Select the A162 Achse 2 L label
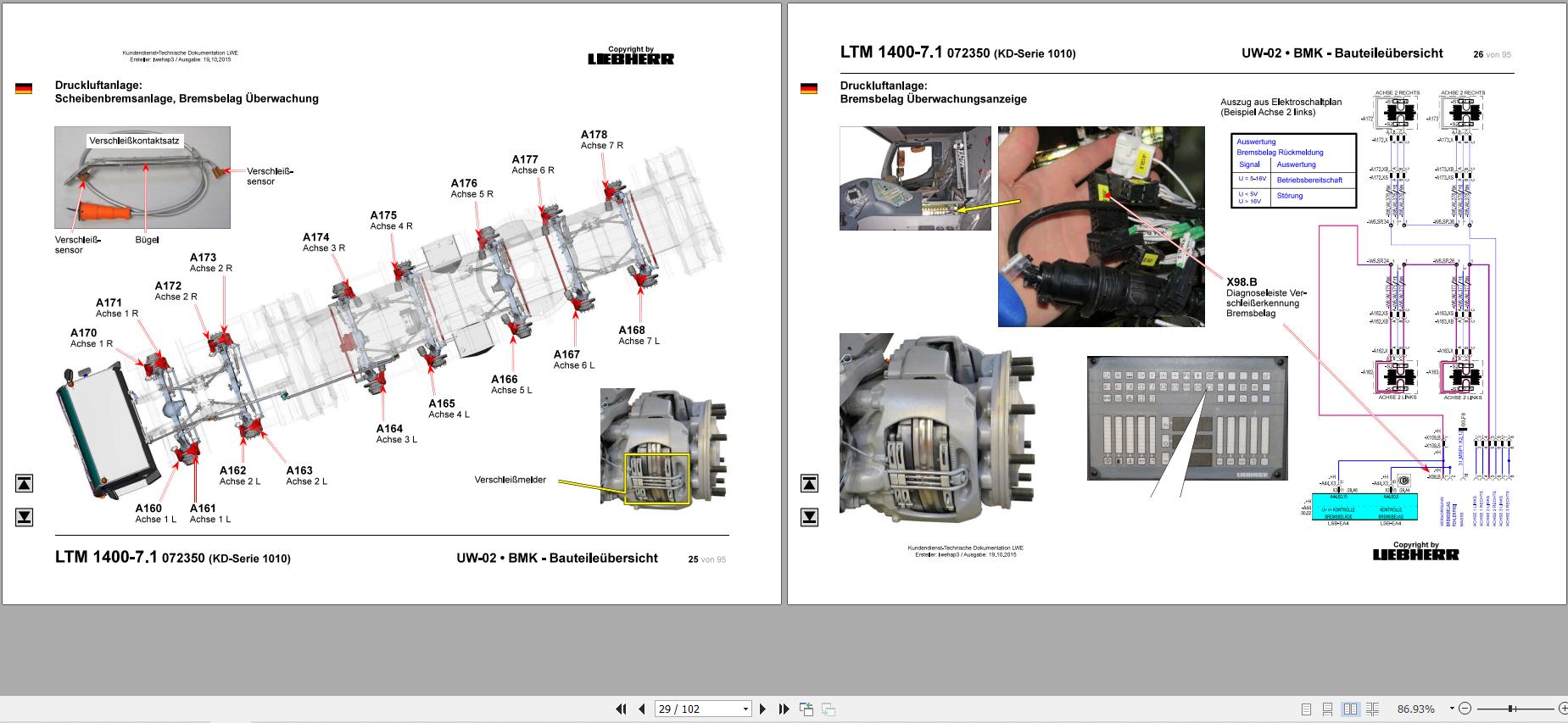 click(240, 476)
